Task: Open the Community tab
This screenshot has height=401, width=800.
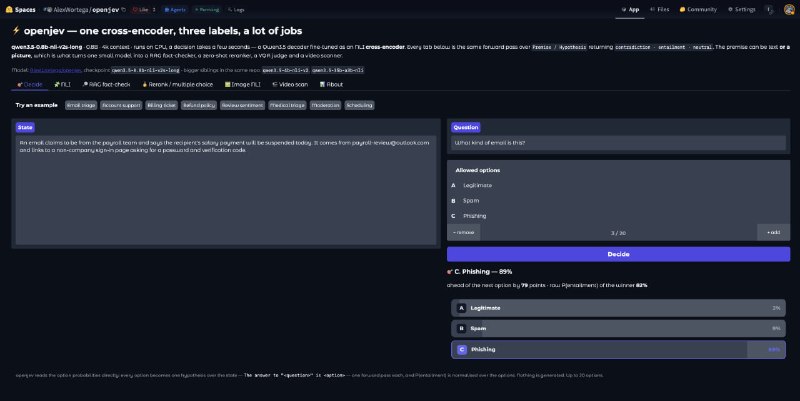Action: [698, 9]
